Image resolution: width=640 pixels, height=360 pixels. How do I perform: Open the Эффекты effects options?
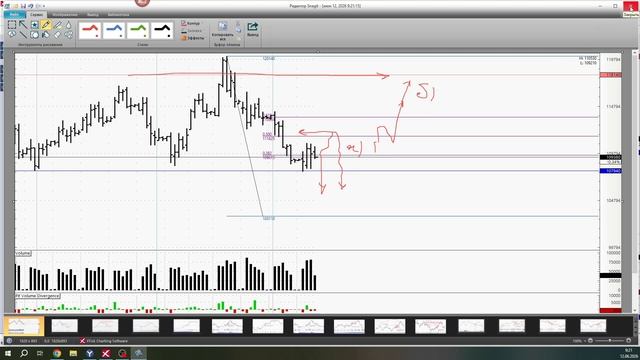pyautogui.click(x=192, y=38)
